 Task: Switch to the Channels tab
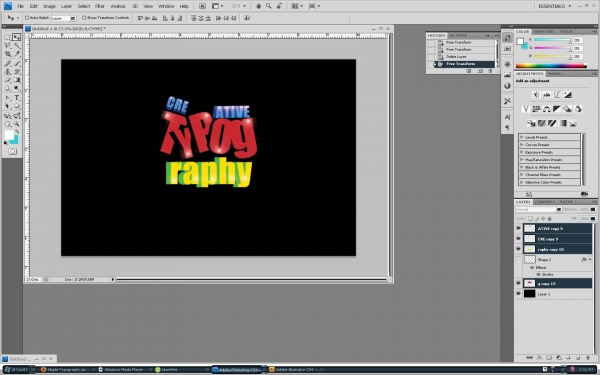click(545, 202)
